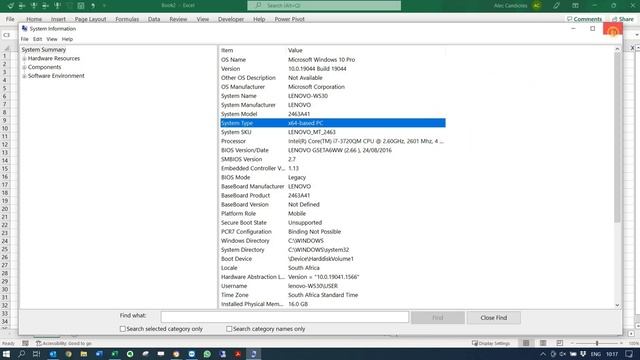Select the OS Name row
640x360 pixels.
(333, 60)
